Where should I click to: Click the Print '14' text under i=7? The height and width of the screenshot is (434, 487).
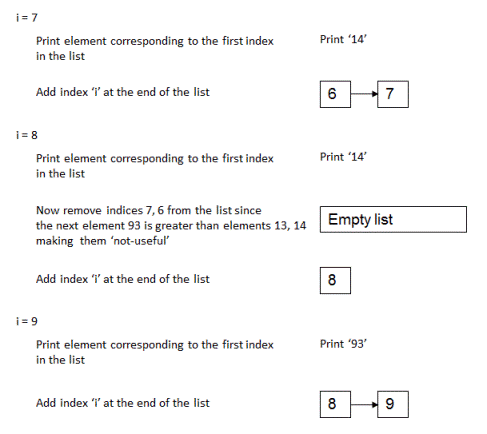click(343, 39)
